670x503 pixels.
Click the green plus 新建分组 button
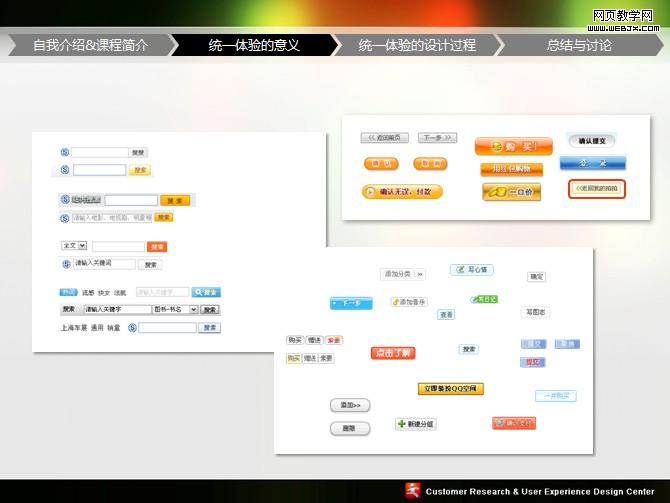[415, 424]
